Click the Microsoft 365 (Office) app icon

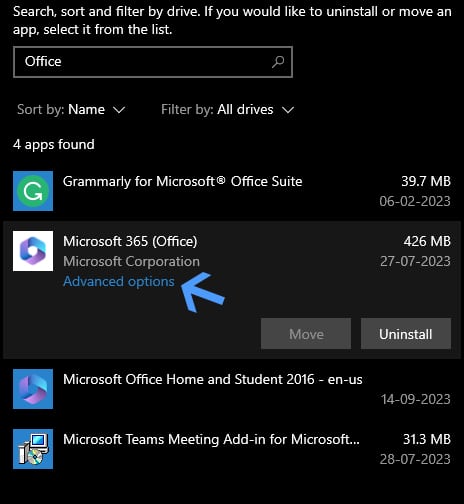33,251
